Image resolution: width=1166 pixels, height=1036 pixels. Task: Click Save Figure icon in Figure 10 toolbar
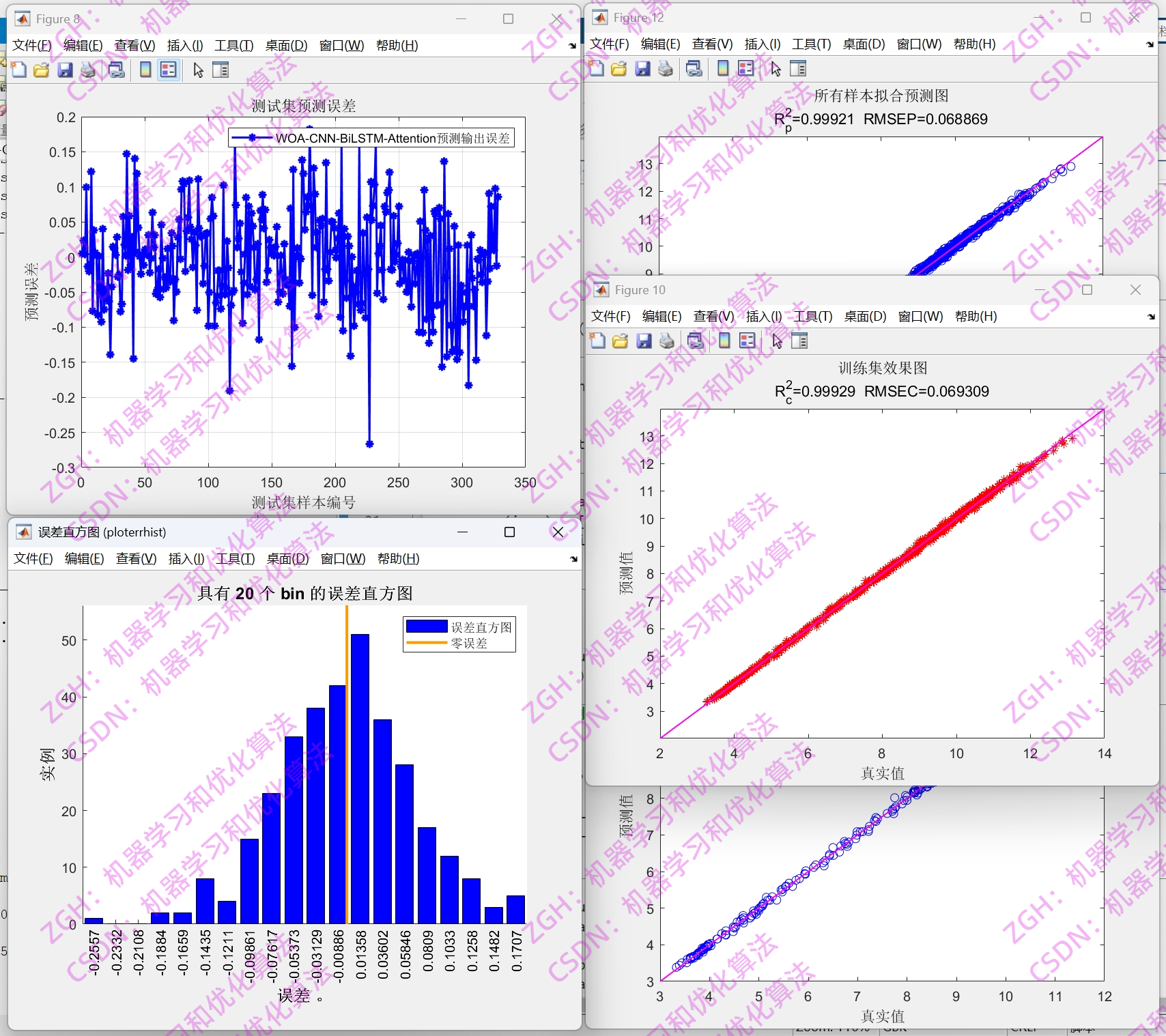pyautogui.click(x=644, y=341)
